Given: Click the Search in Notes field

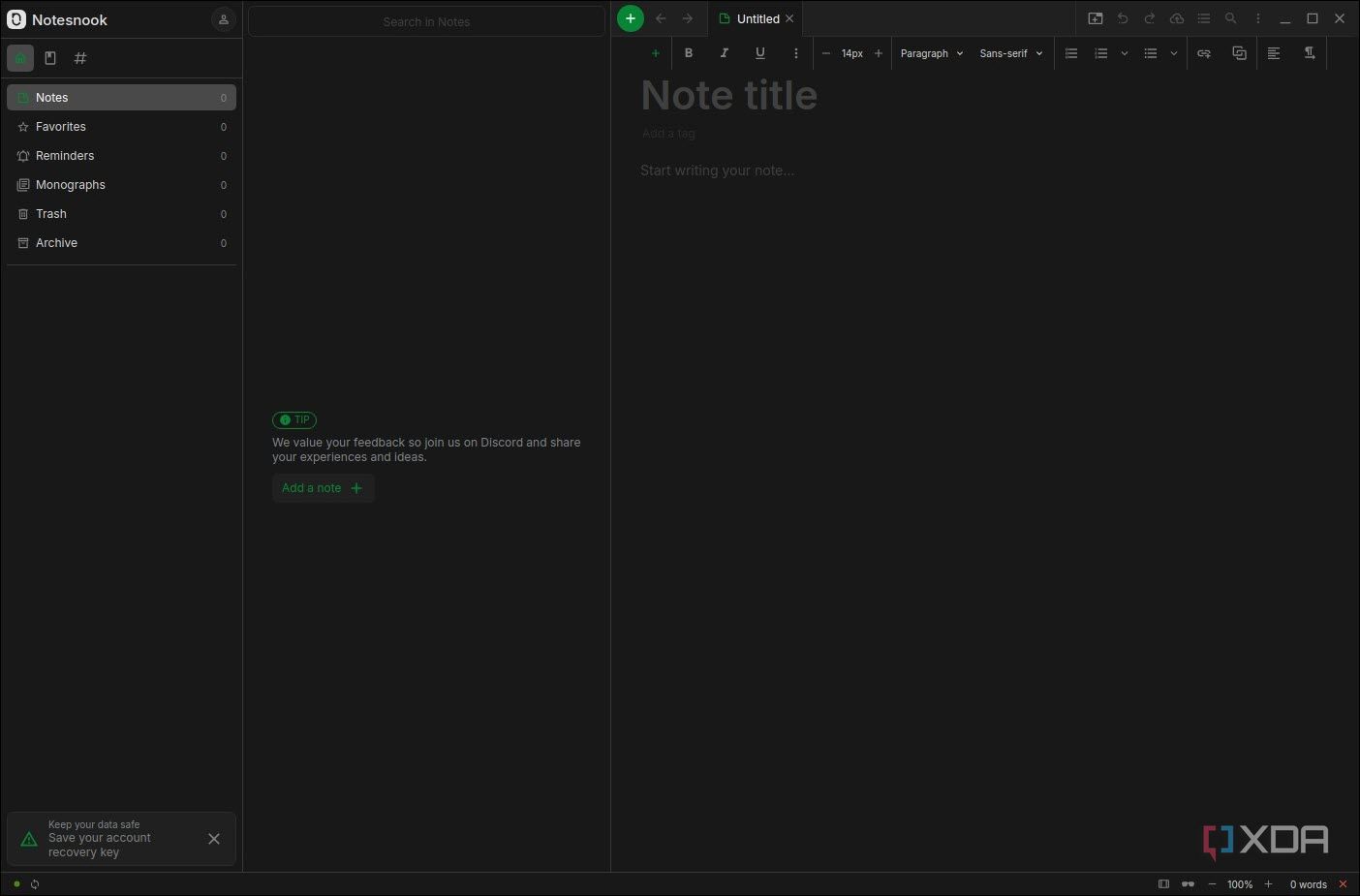Looking at the screenshot, I should coord(426,21).
